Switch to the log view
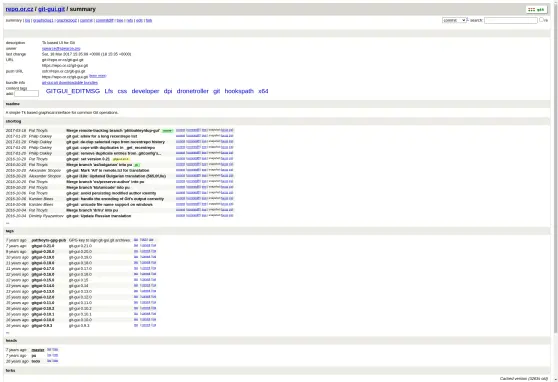This screenshot has height=382, width=558. pyautogui.click(x=27, y=21)
